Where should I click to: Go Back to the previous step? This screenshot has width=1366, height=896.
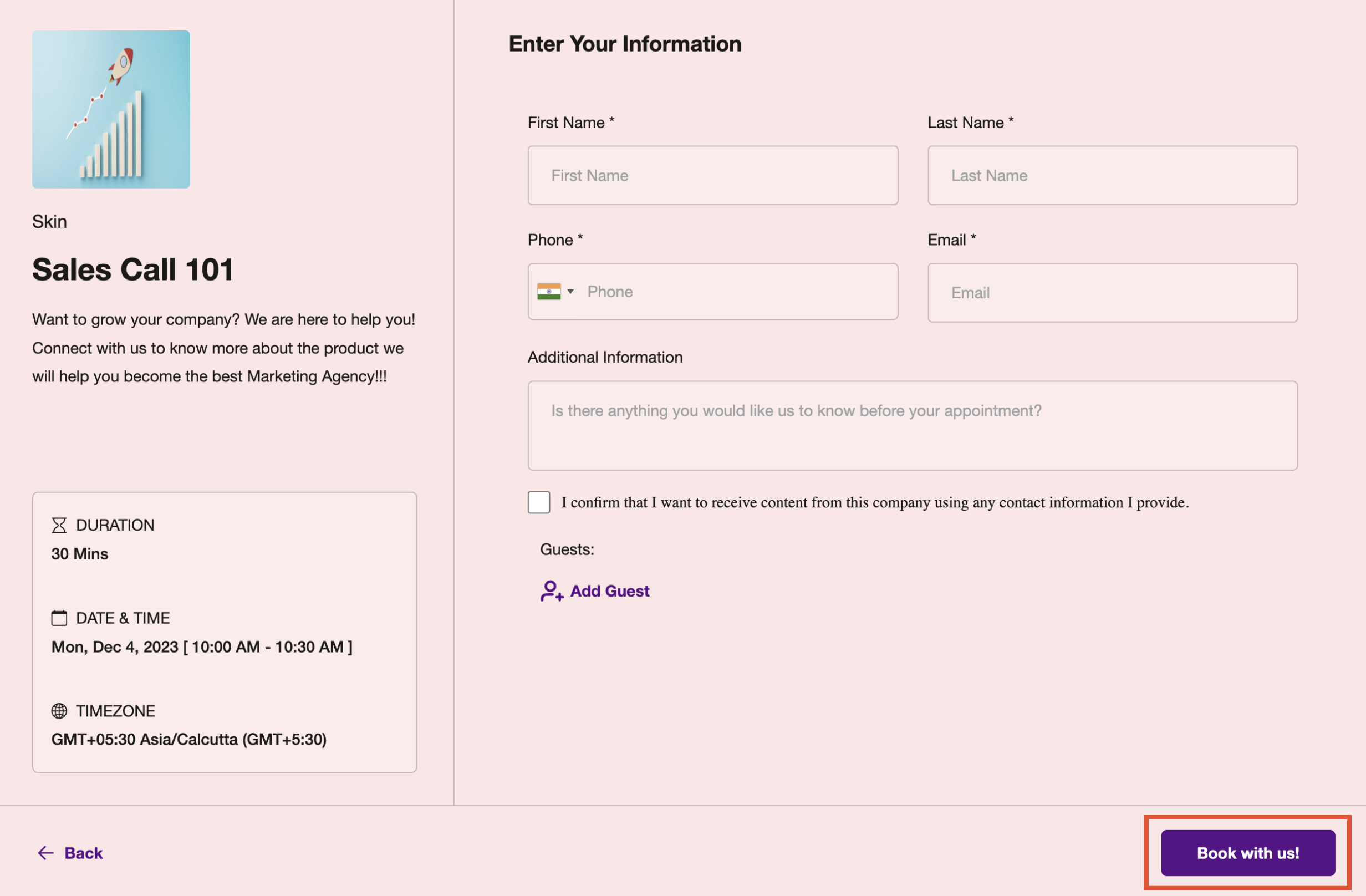[x=83, y=853]
